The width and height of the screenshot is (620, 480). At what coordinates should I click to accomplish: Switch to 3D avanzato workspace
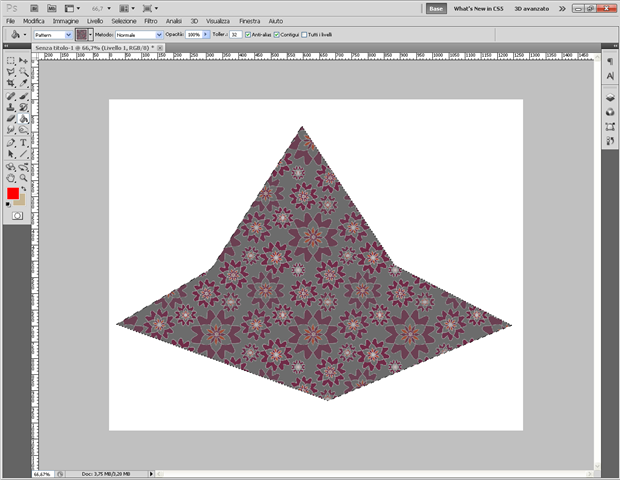click(x=531, y=8)
